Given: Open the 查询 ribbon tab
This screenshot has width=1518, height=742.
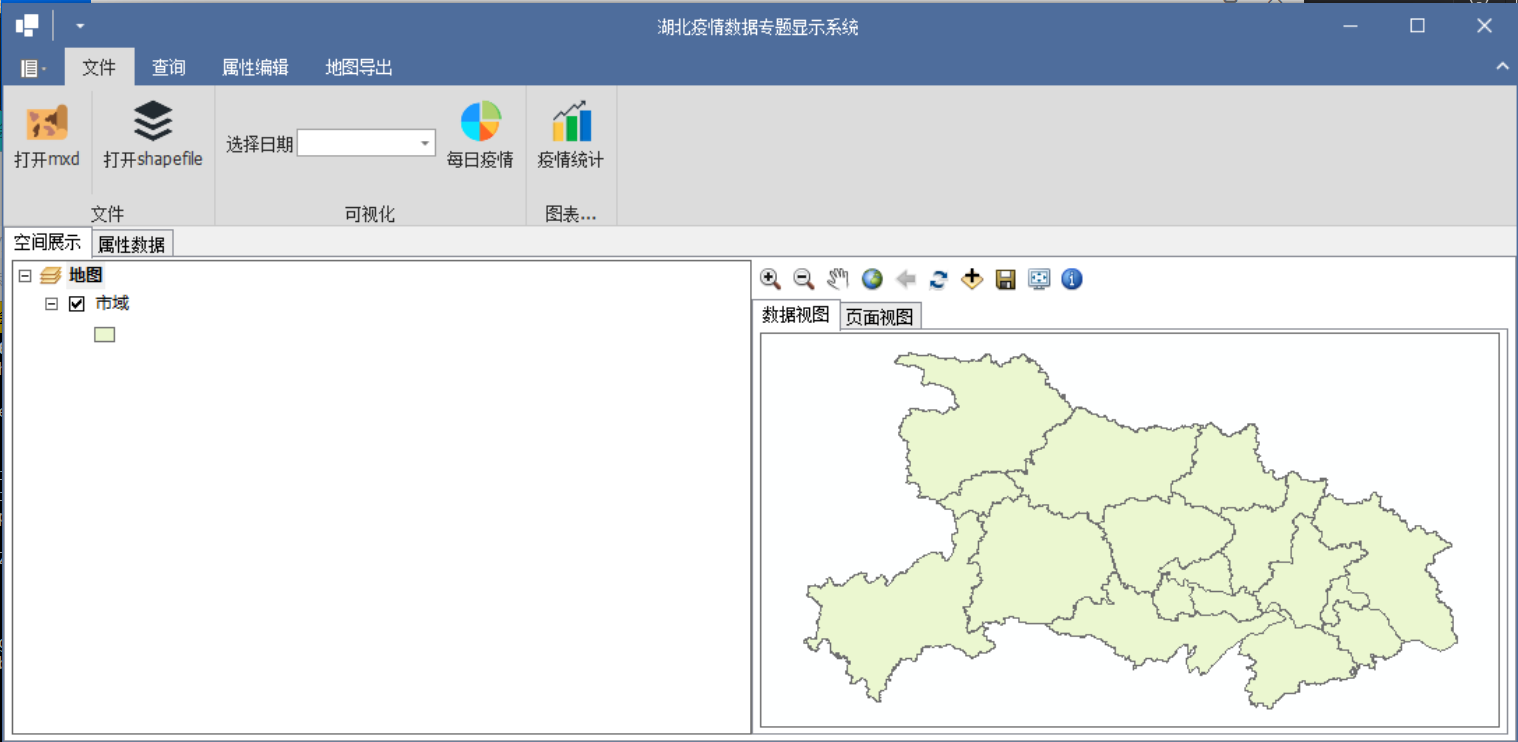Looking at the screenshot, I should tap(168, 67).
